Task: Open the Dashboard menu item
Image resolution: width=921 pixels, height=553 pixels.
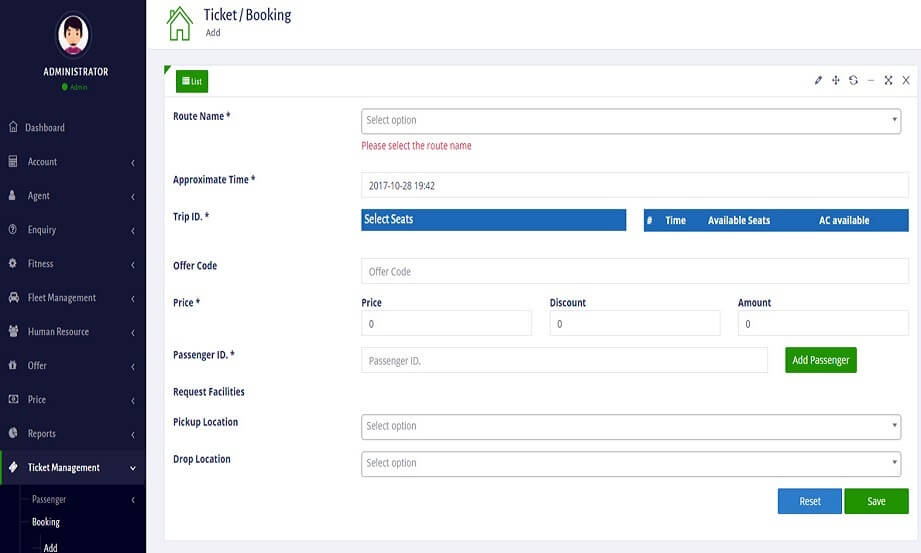Action: click(x=44, y=128)
